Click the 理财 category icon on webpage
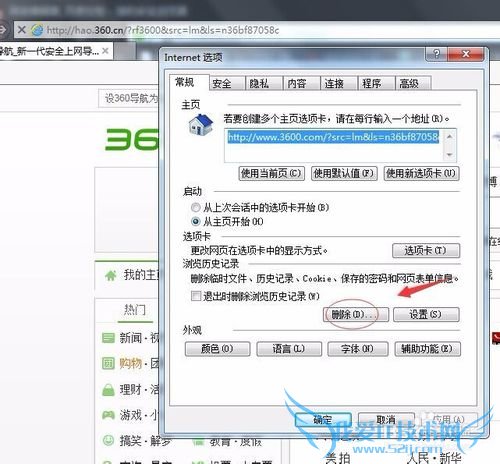The height and width of the screenshot is (464, 500). [x=108, y=389]
